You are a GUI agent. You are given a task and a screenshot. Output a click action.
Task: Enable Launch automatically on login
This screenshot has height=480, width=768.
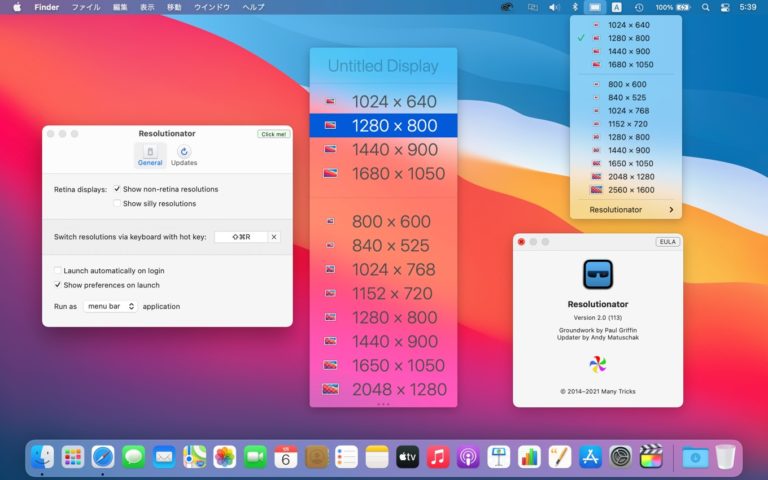(x=58, y=270)
